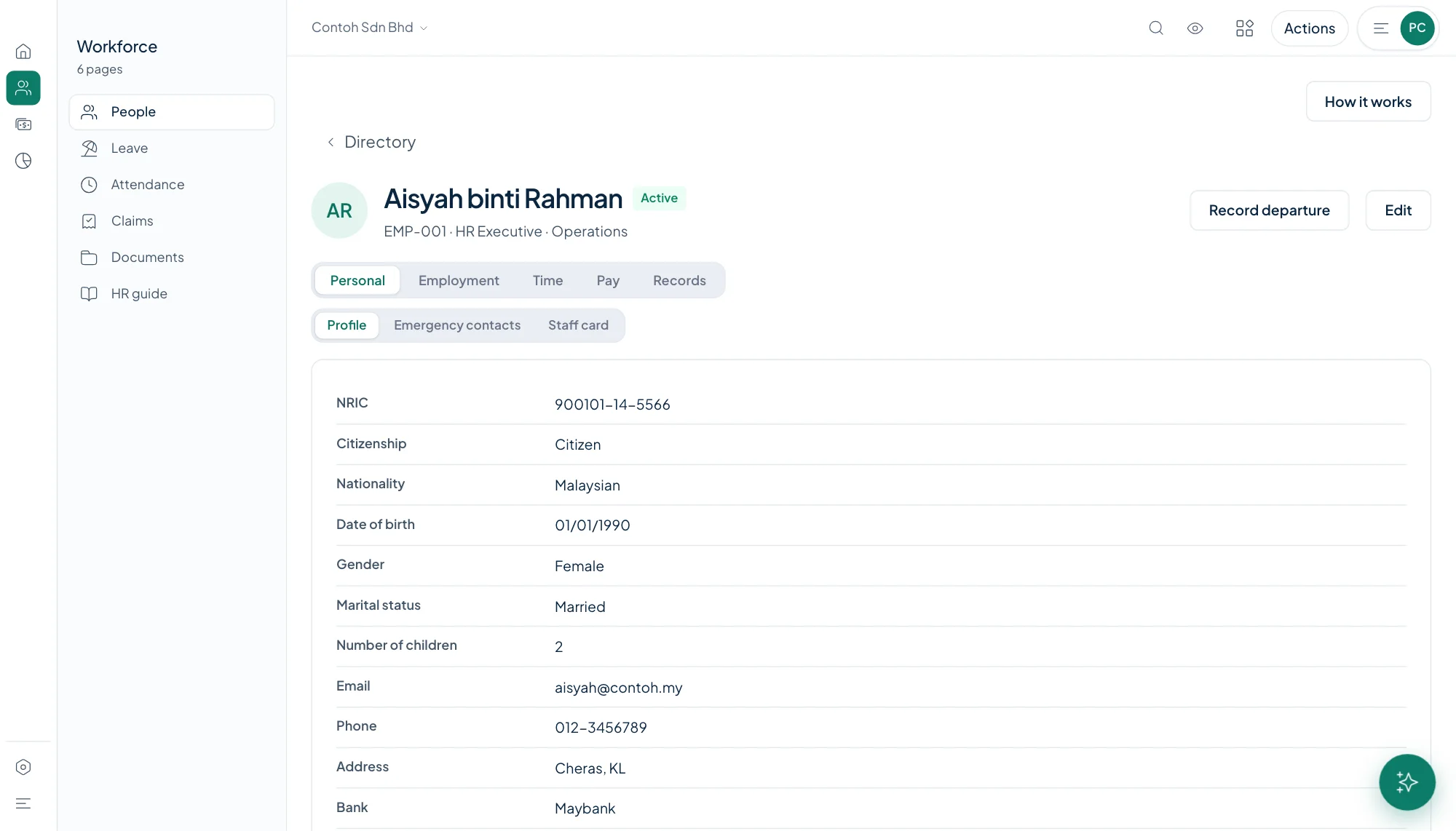
Task: Open Documents page in sidebar
Action: (x=172, y=258)
